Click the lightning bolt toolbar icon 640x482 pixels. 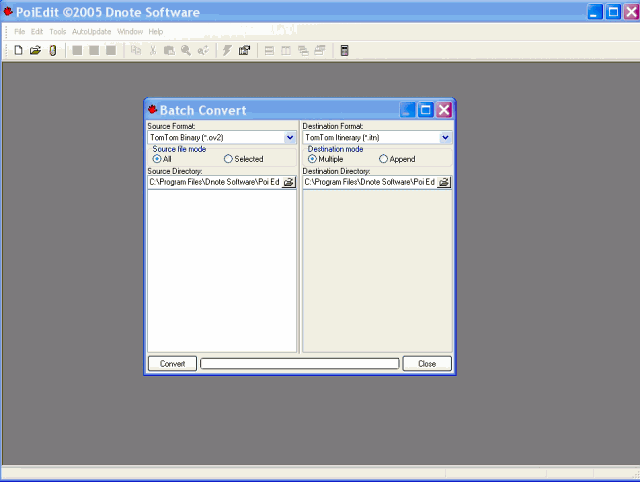pos(227,50)
